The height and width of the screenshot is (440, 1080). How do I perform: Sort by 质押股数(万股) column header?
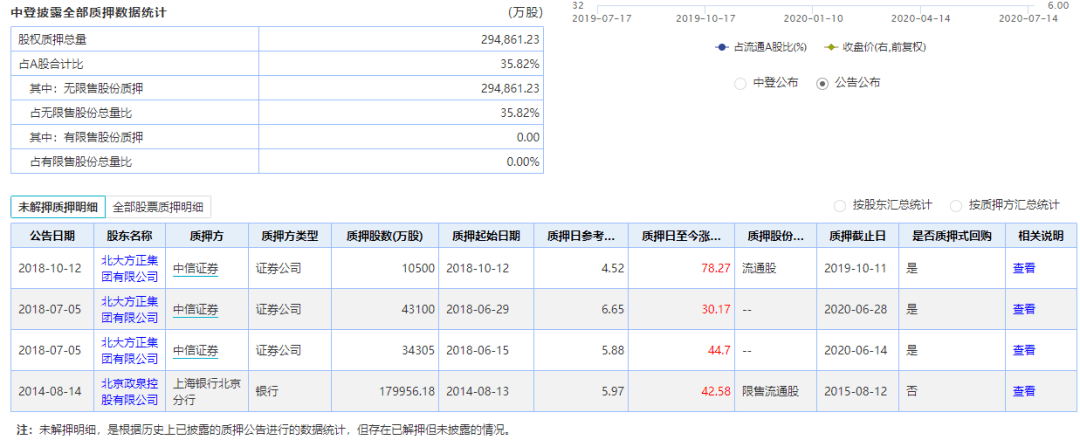coord(385,236)
